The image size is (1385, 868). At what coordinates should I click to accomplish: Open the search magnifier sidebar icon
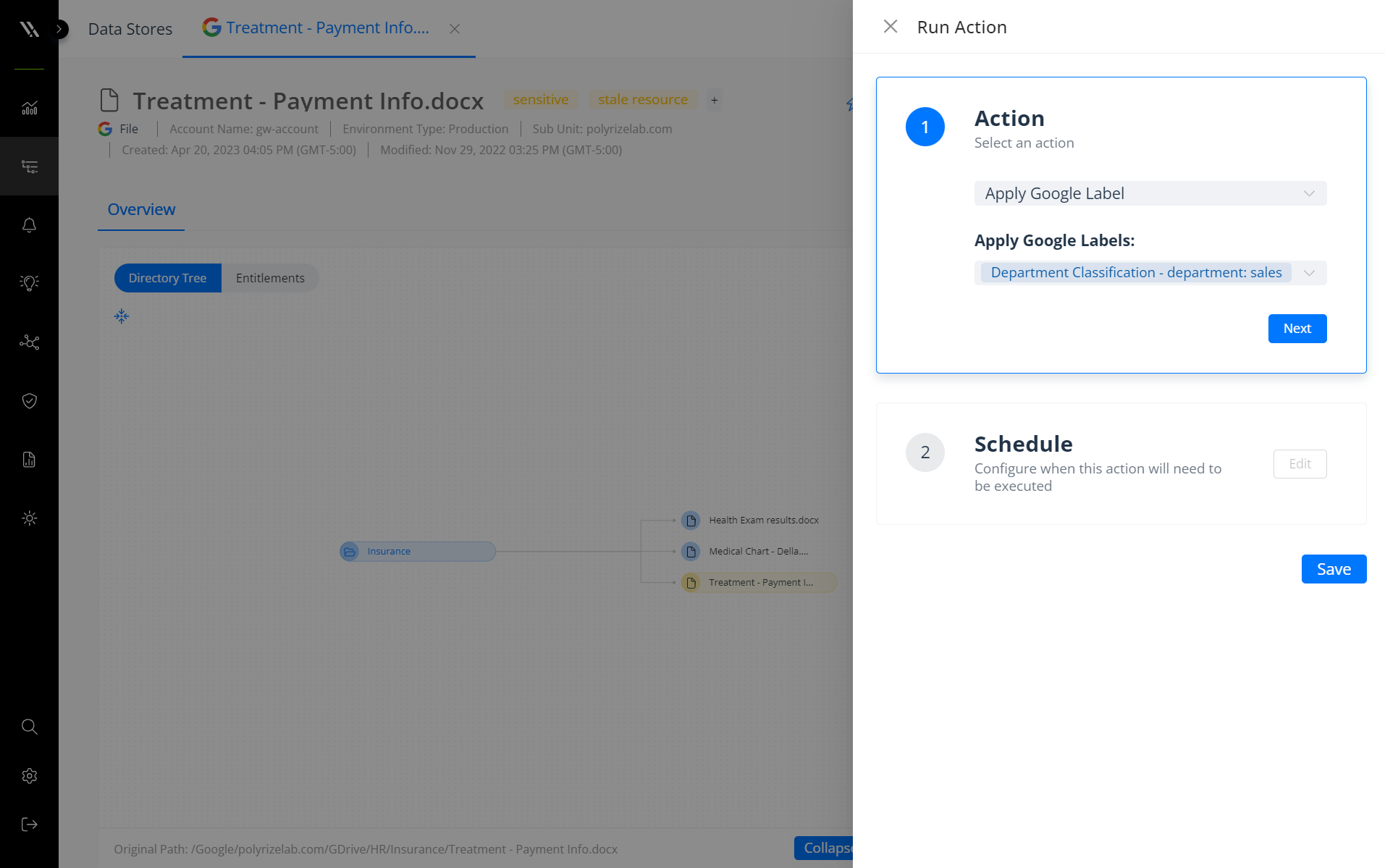pos(29,727)
